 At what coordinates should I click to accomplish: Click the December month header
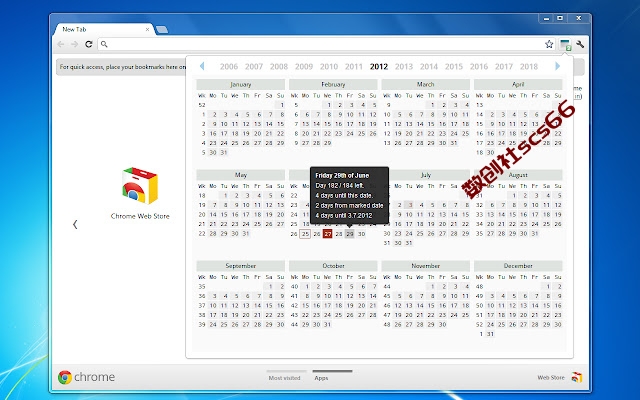pyautogui.click(x=518, y=266)
